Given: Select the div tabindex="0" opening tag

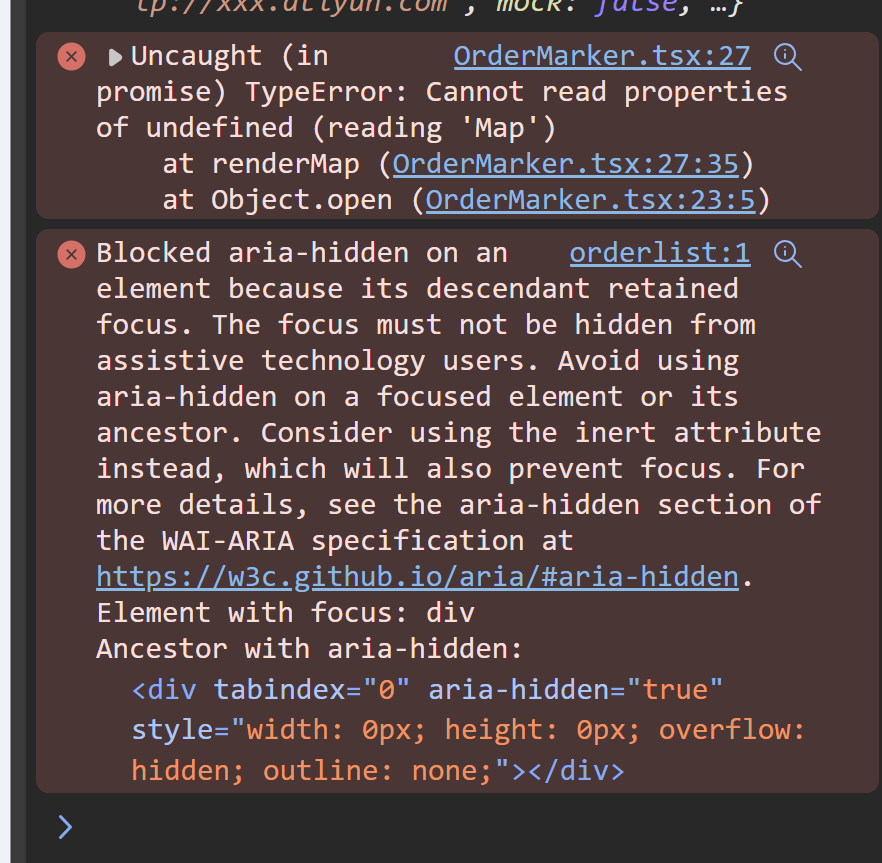Looking at the screenshot, I should point(271,690).
